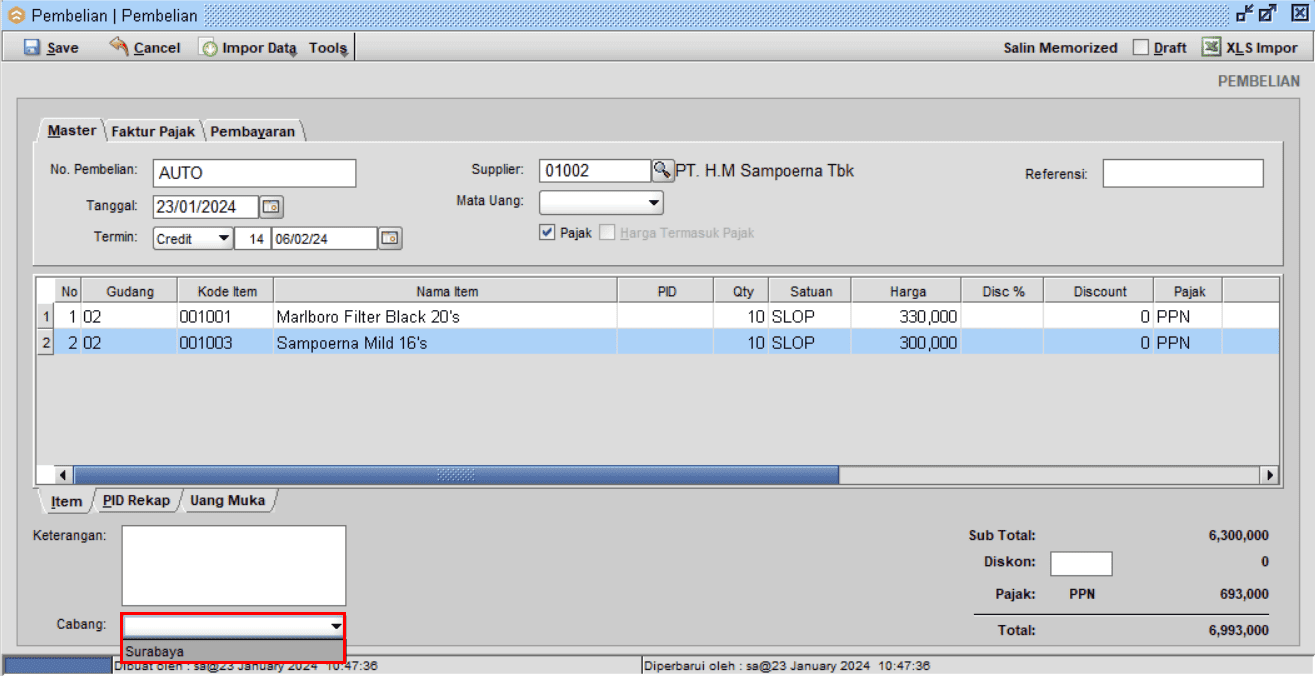Click the horizontal scrollbar right arrow

click(1269, 475)
